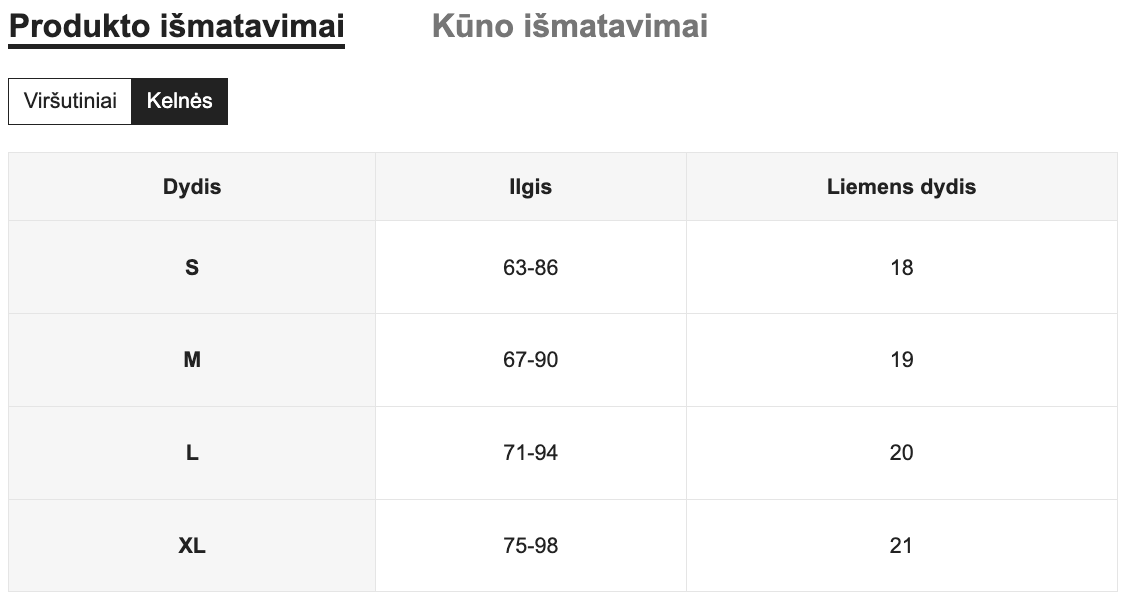1130x604 pixels.
Task: Click the 75-98 length value
Action: click(x=530, y=546)
